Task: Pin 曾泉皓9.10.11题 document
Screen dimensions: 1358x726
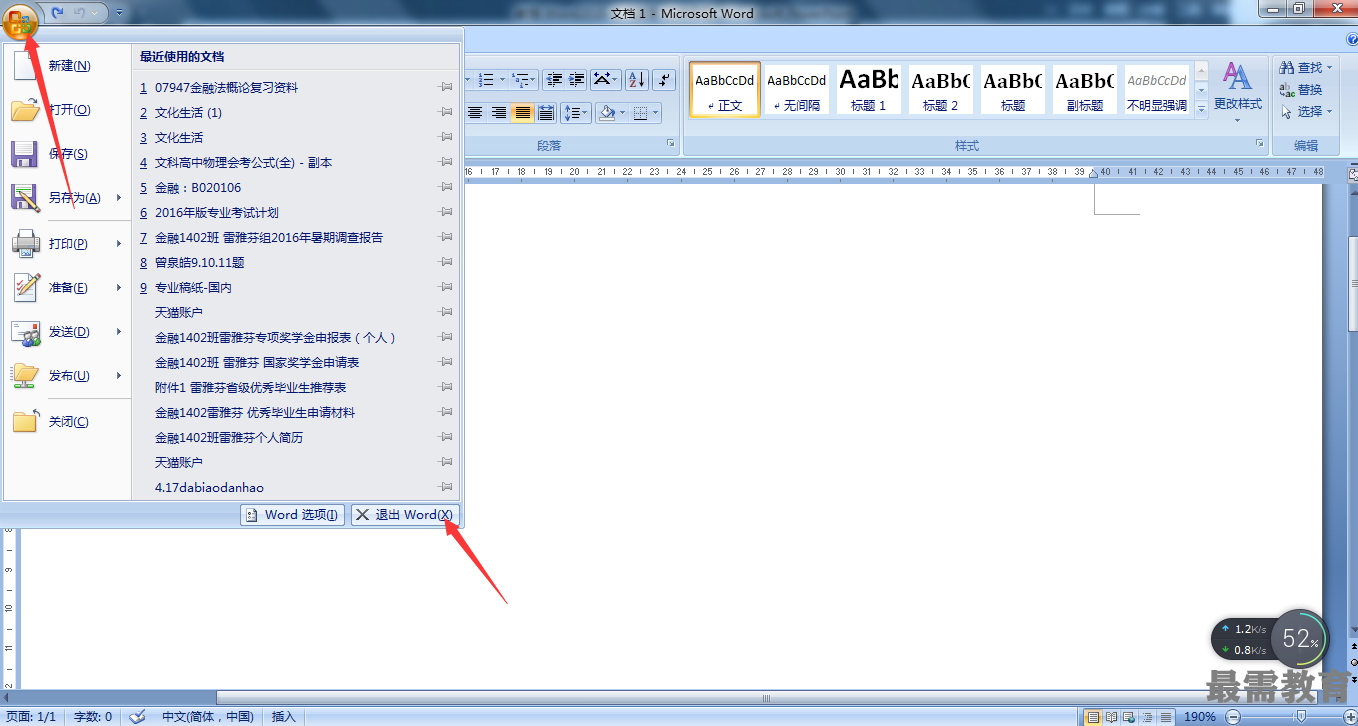Action: pos(446,262)
